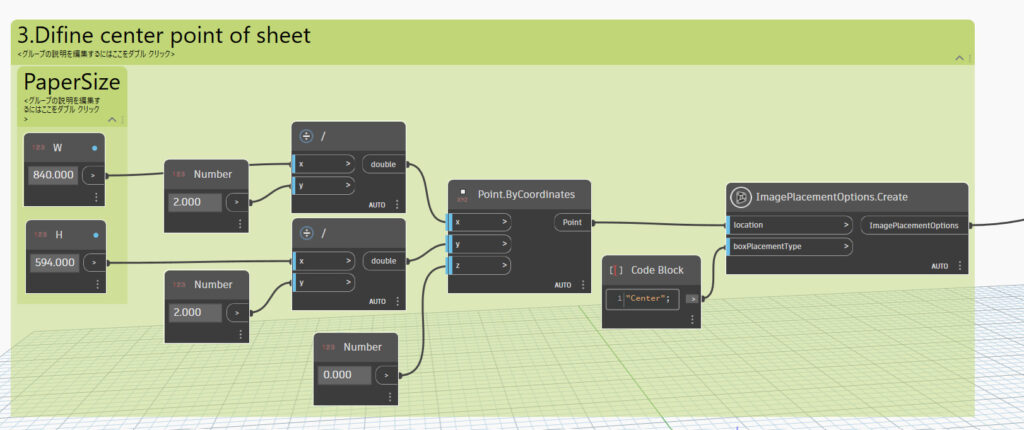Viewport: 1024px width, 430px height.
Task: Open the ImagePlacementOptions.Create node options menu
Action: 960,266
